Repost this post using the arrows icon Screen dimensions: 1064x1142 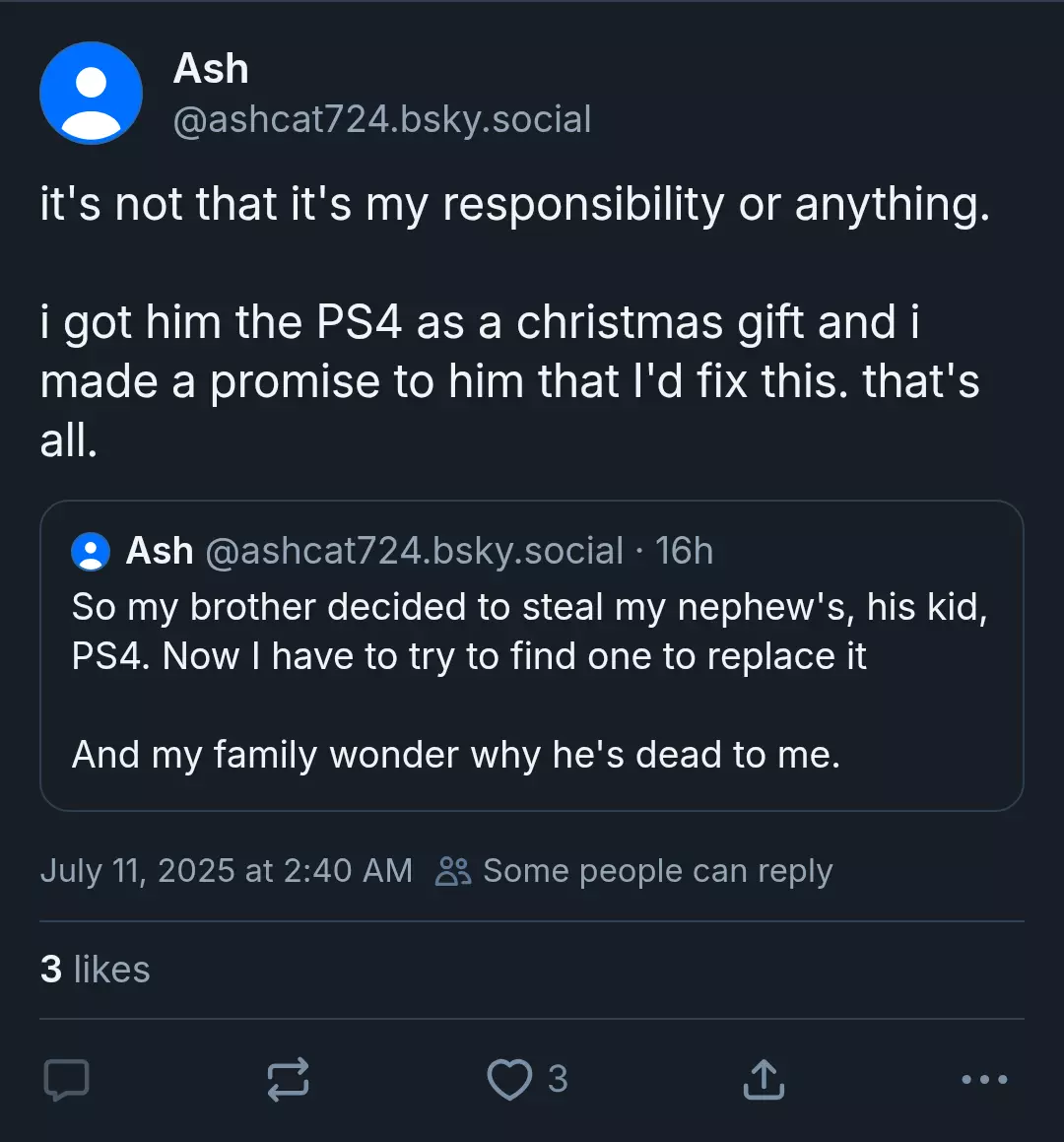coord(289,1079)
